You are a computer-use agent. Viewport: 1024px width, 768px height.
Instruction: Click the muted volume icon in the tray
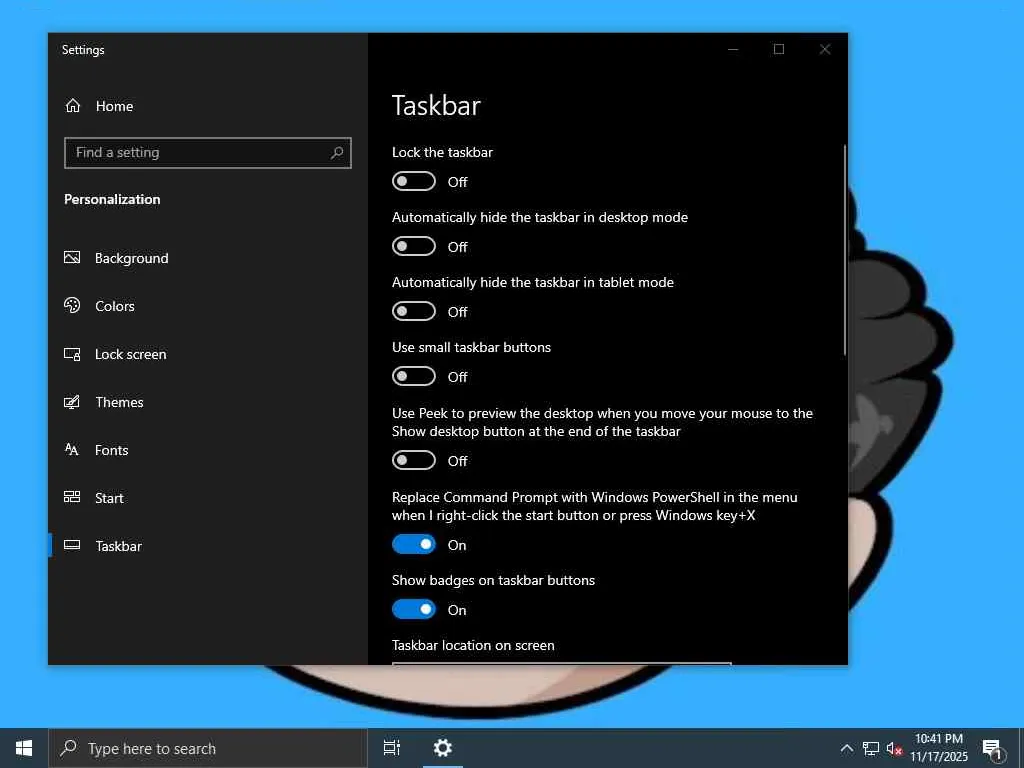[894, 748]
